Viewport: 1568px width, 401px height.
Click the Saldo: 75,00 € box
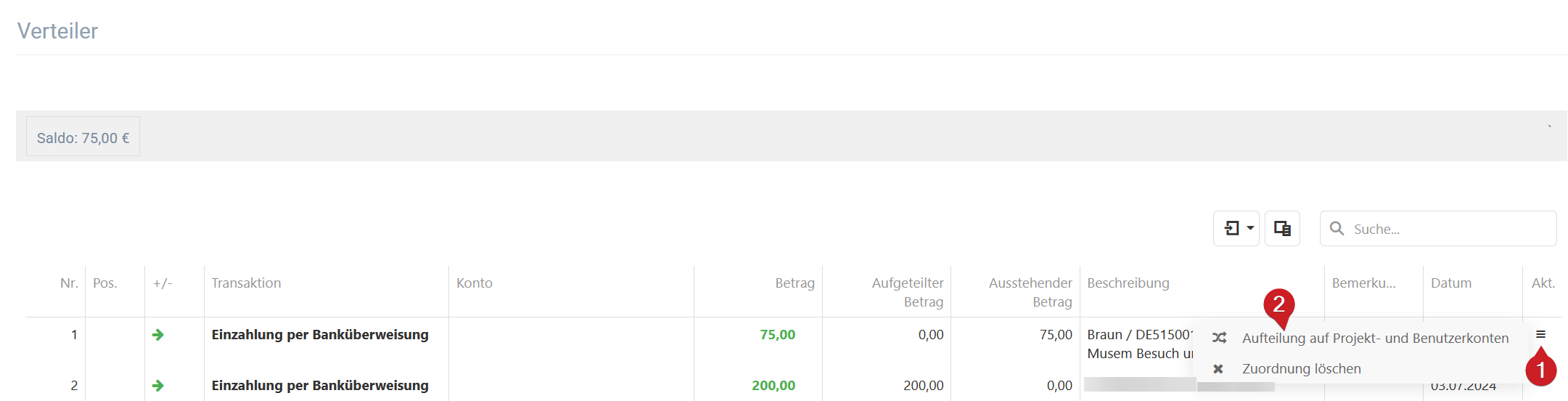tap(83, 137)
